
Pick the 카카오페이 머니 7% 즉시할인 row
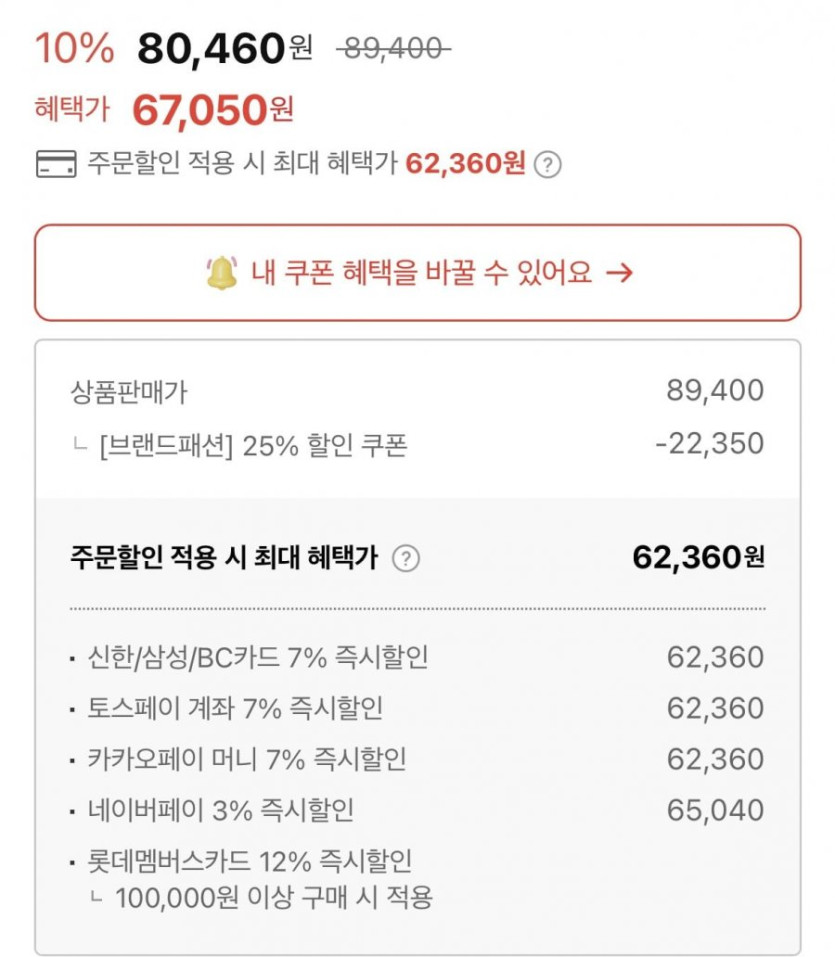(247, 760)
